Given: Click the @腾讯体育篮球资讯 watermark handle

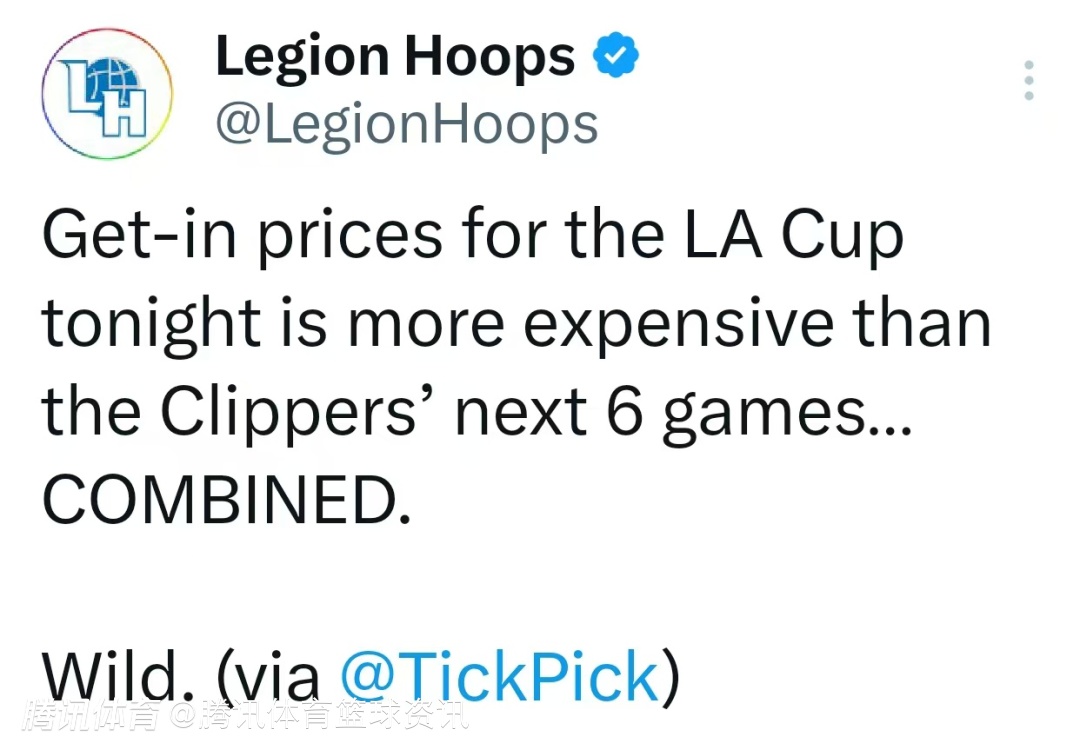Looking at the screenshot, I should pyautogui.click(x=318, y=716).
